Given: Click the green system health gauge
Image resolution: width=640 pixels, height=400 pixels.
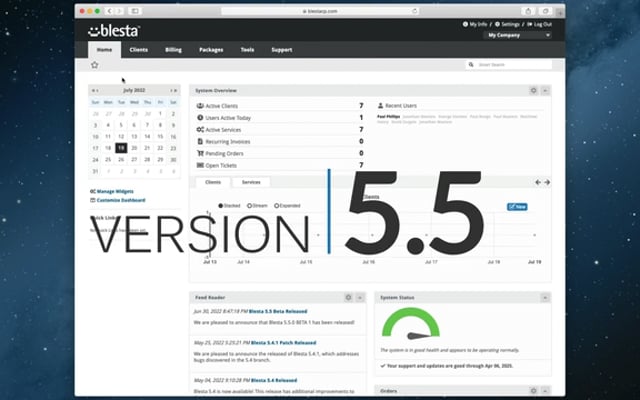Looking at the screenshot, I should coord(411,323).
